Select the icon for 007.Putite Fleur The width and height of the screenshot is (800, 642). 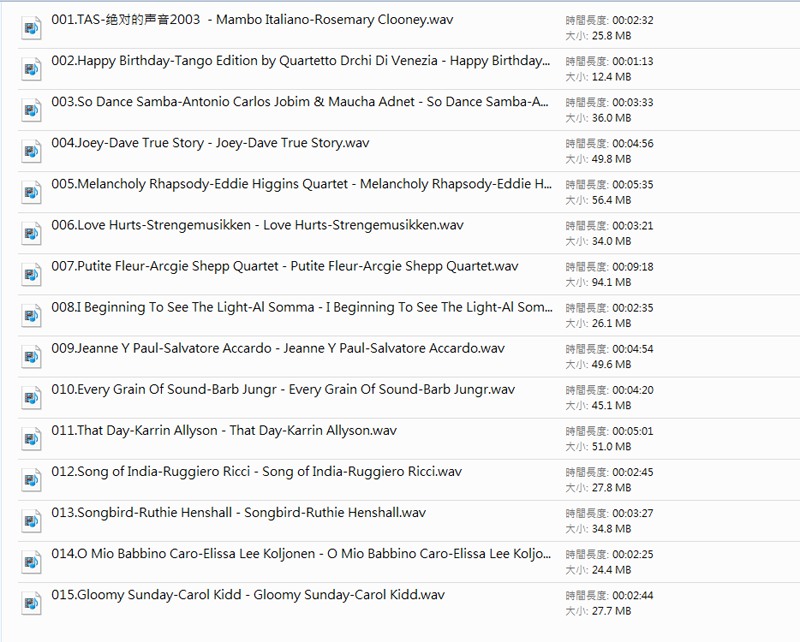[31, 274]
